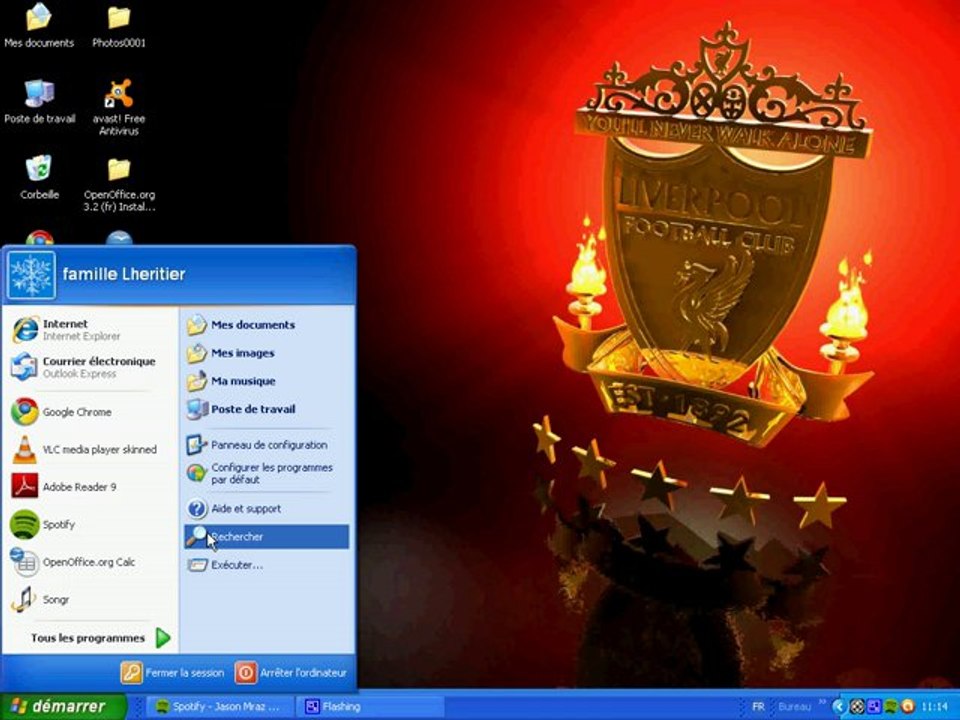Viewport: 960px width, 720px height.
Task: Select the Rechercher search entry
Action: (266, 537)
